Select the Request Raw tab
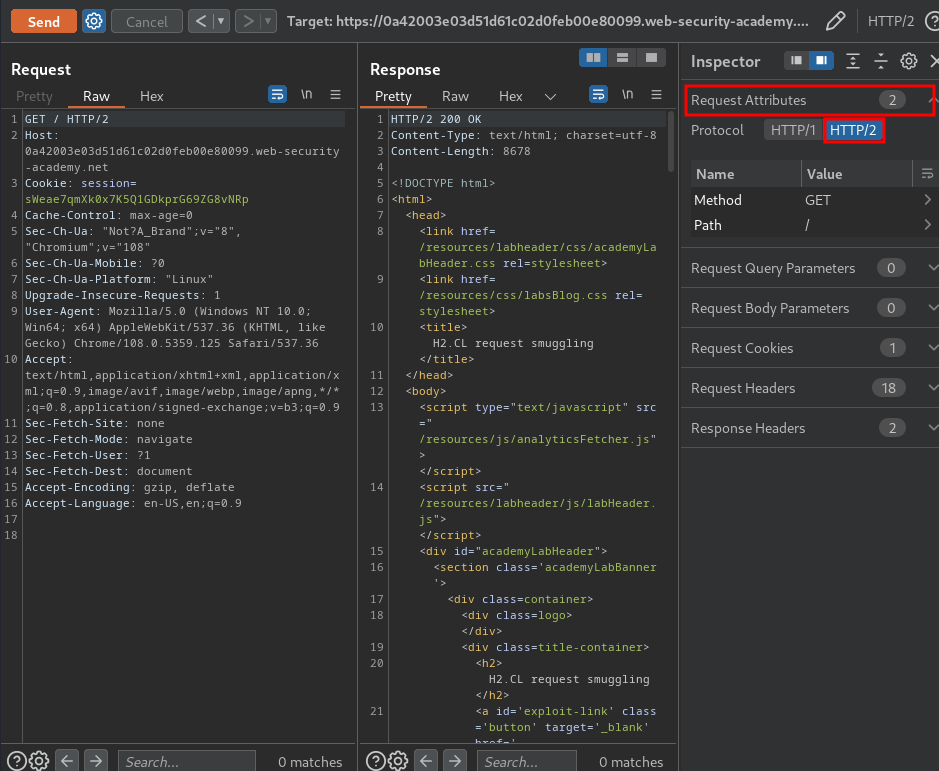The width and height of the screenshot is (939, 771). tap(96, 96)
